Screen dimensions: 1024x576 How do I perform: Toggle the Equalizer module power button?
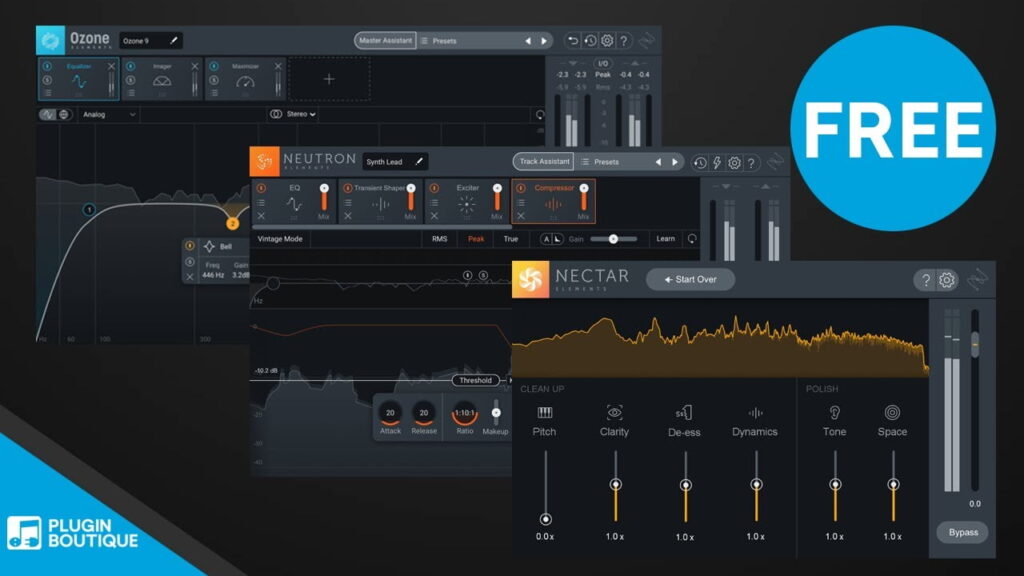47,66
